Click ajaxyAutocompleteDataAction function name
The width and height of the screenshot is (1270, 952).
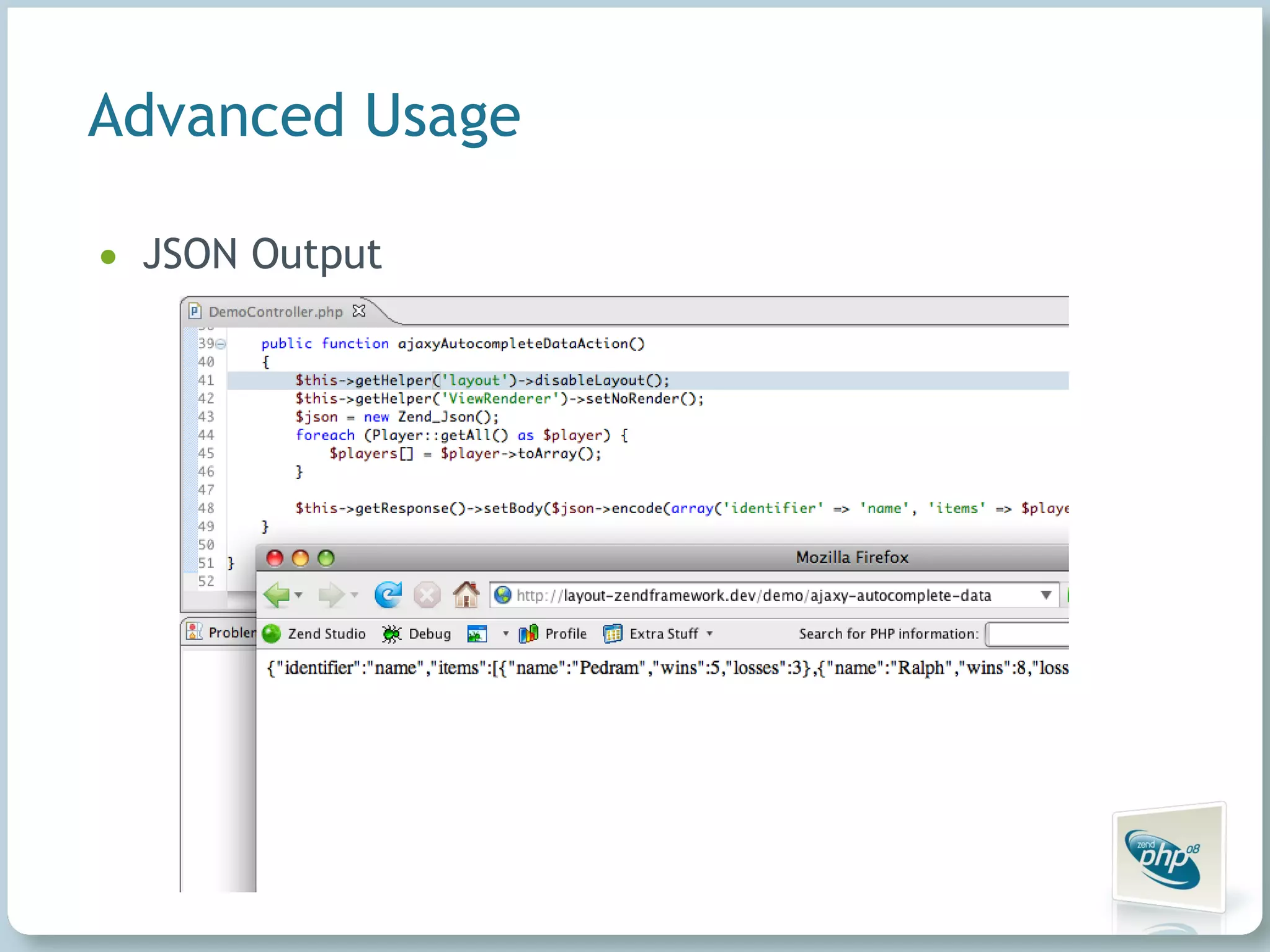521,343
